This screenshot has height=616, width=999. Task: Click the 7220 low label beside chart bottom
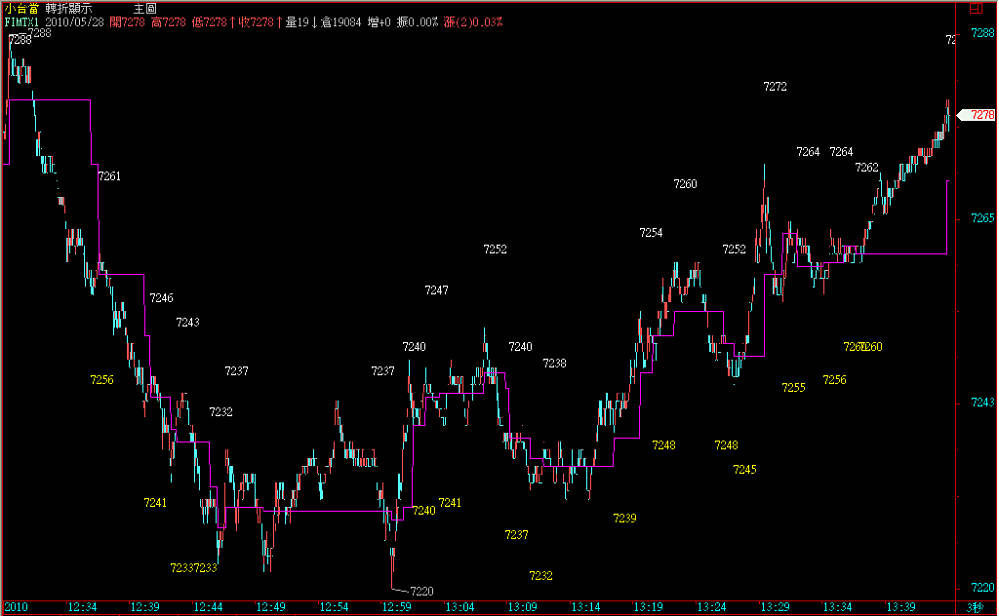(x=422, y=591)
